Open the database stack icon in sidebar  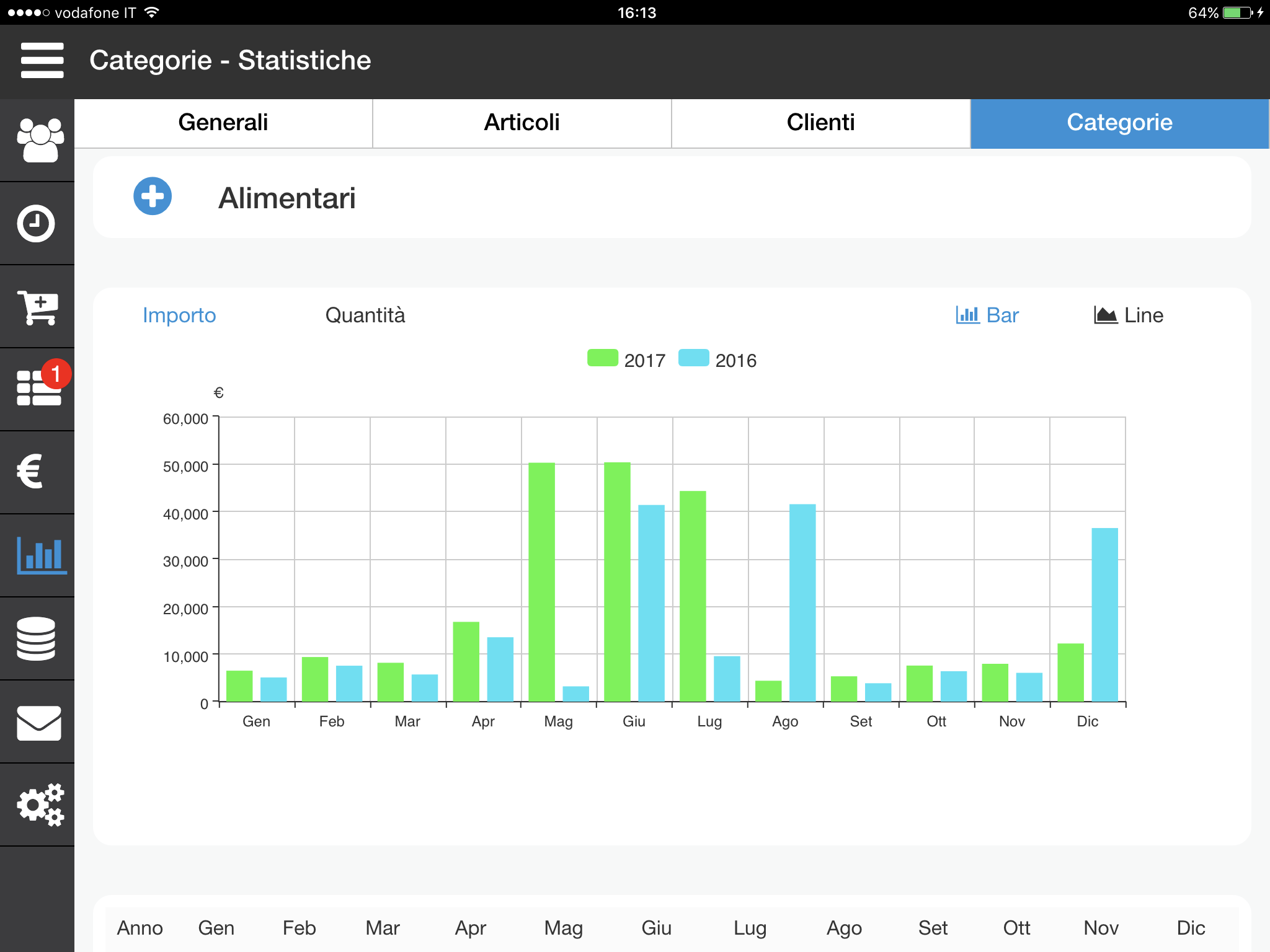37,639
